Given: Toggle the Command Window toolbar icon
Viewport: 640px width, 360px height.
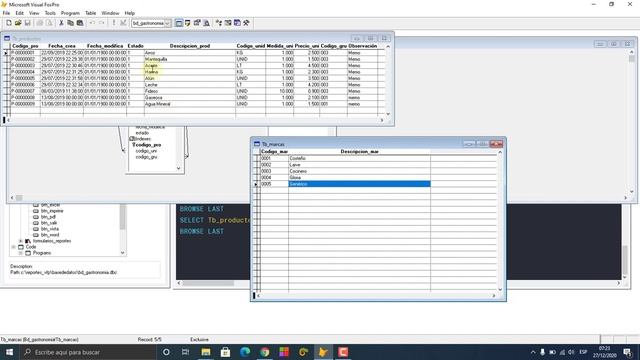Looking at the screenshot, I should pos(179,23).
